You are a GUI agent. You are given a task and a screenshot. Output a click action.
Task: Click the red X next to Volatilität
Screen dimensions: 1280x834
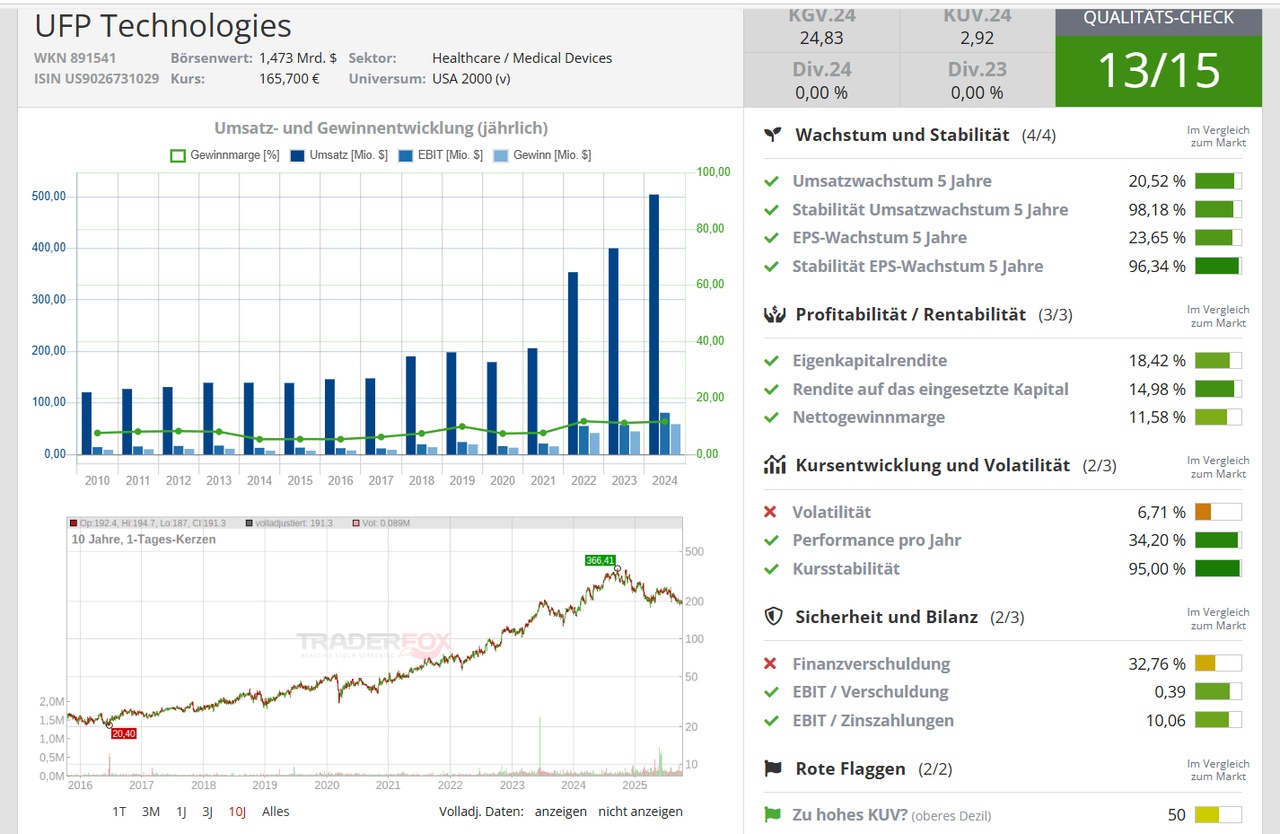(770, 512)
